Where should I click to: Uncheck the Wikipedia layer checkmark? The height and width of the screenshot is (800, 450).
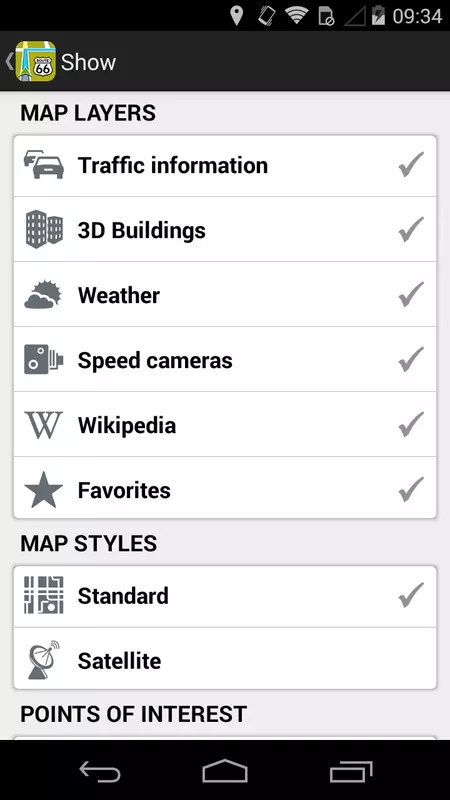[x=411, y=424]
